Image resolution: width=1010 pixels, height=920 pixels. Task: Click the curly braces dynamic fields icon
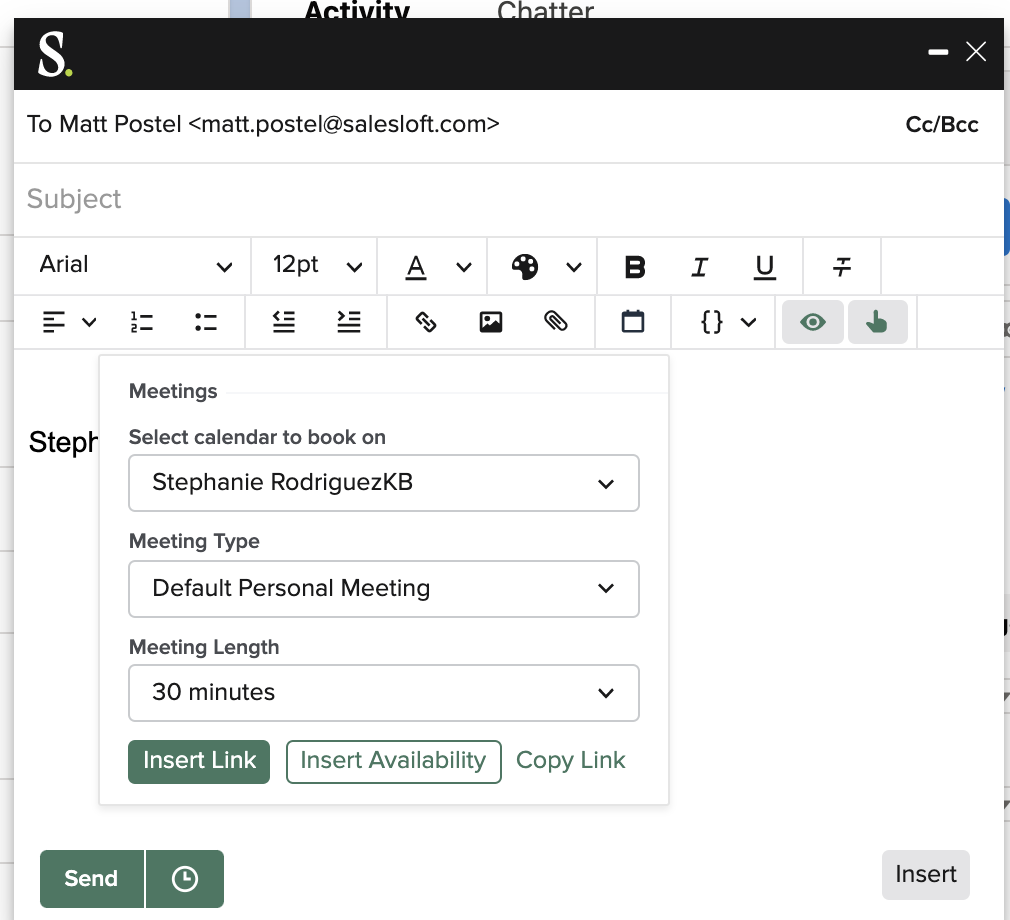pyautogui.click(x=711, y=322)
